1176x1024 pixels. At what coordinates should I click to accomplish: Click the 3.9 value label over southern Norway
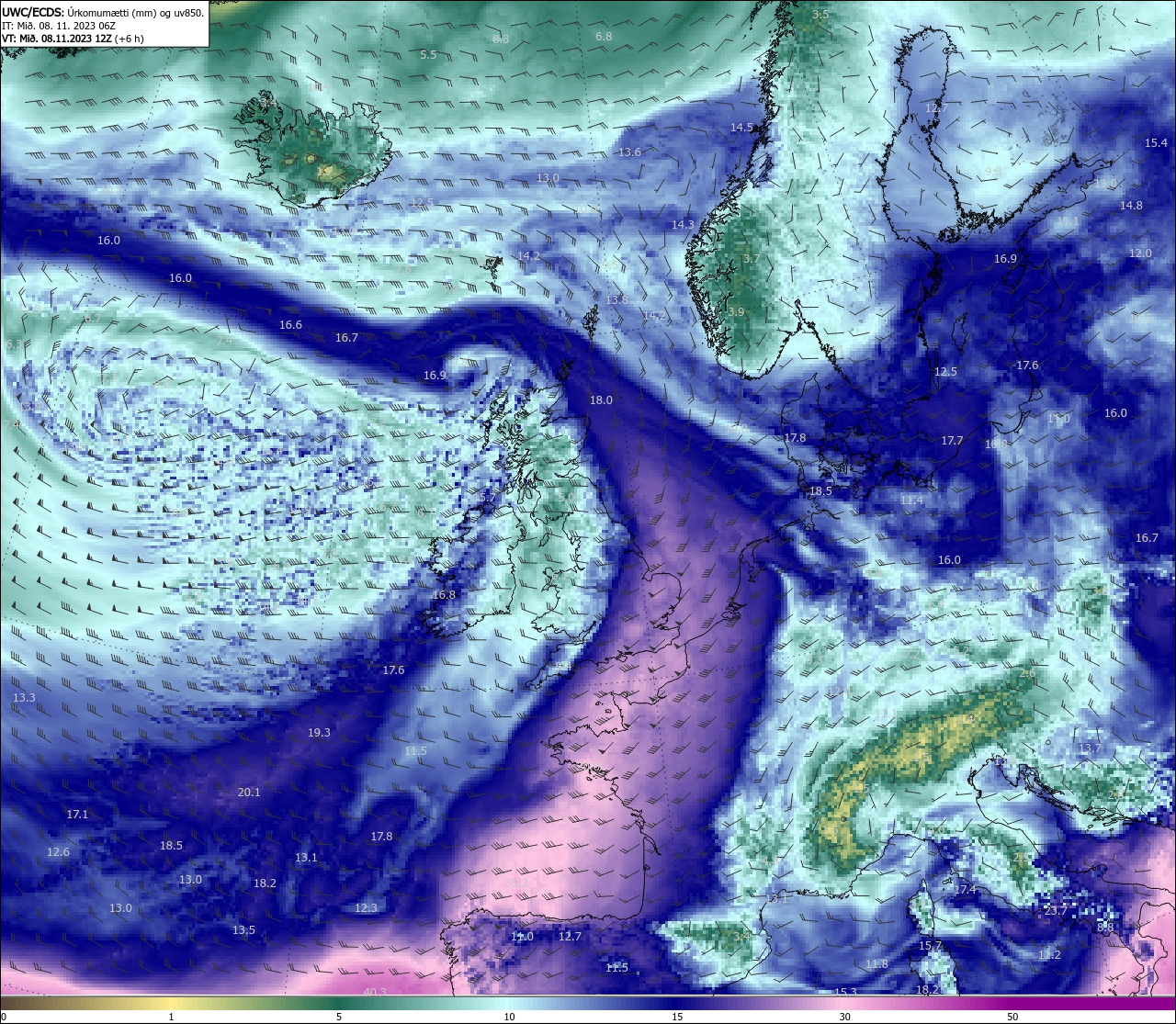pyautogui.click(x=736, y=312)
